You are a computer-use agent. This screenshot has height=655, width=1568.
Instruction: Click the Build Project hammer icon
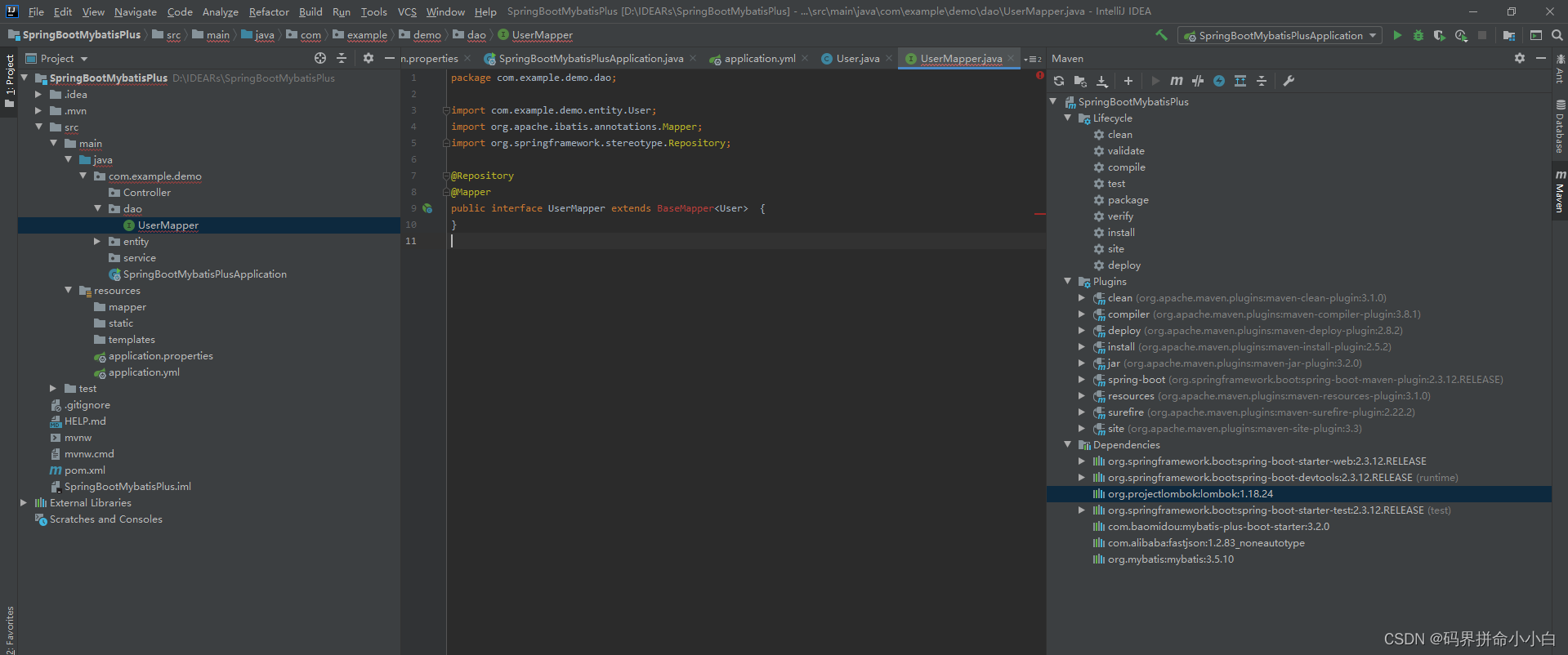[x=1161, y=35]
